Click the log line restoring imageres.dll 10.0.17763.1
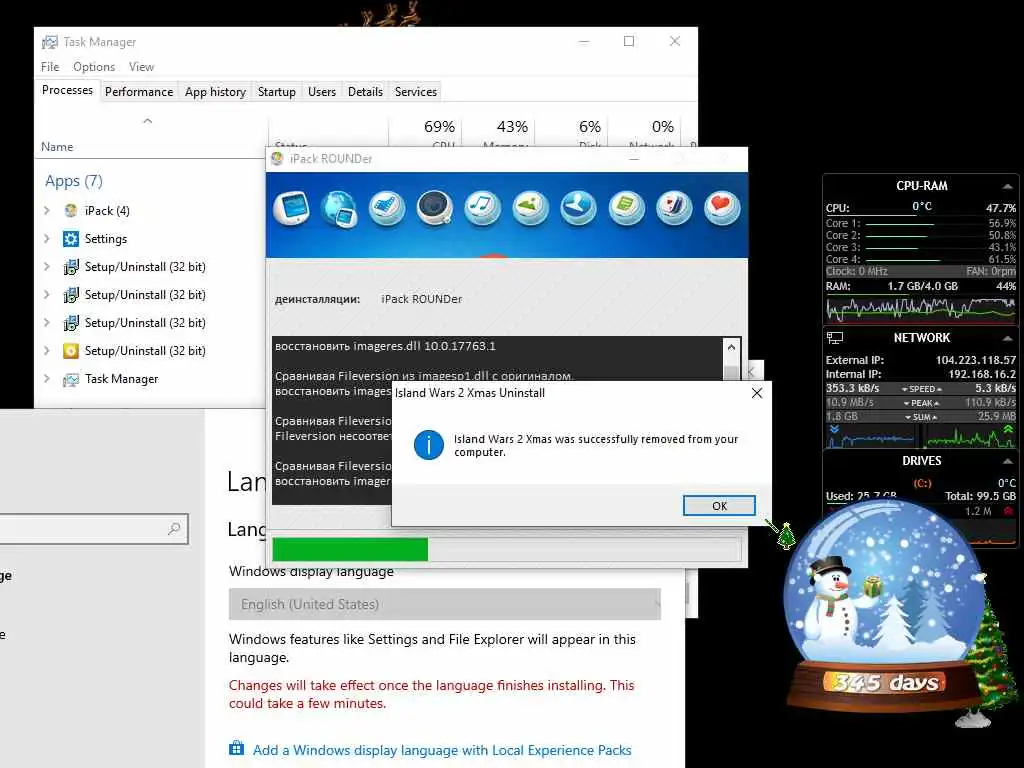Screen dimensions: 1024x768 coord(385,346)
